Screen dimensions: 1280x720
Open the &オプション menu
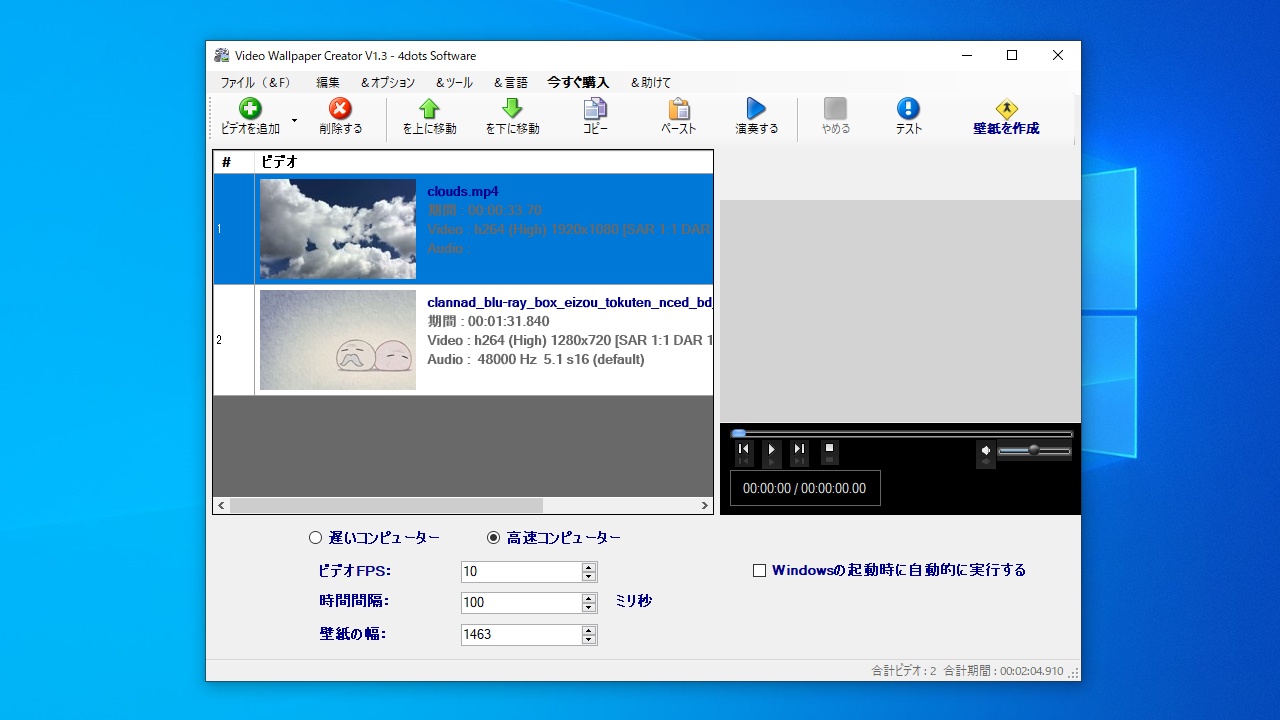[387, 82]
